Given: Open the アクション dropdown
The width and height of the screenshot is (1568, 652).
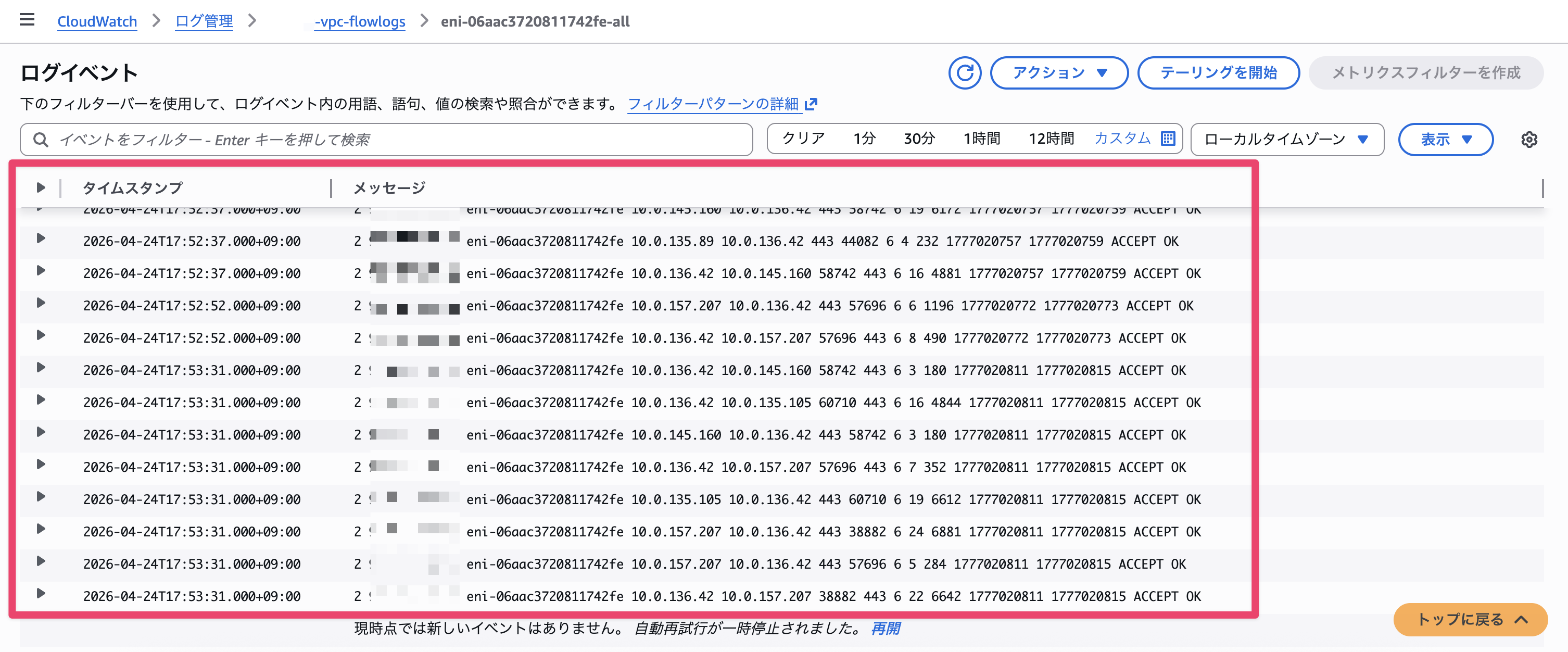Looking at the screenshot, I should click(x=1059, y=72).
